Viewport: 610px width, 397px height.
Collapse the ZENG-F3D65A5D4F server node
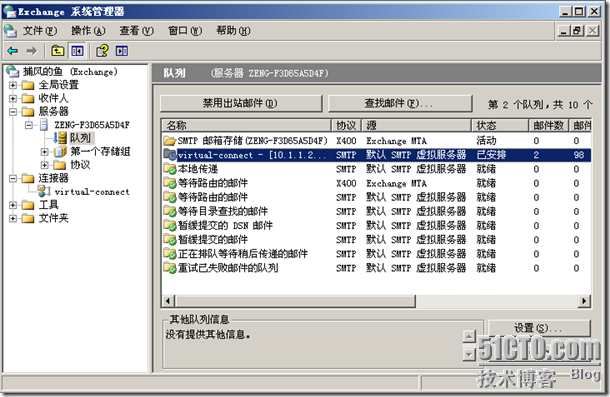point(29,125)
